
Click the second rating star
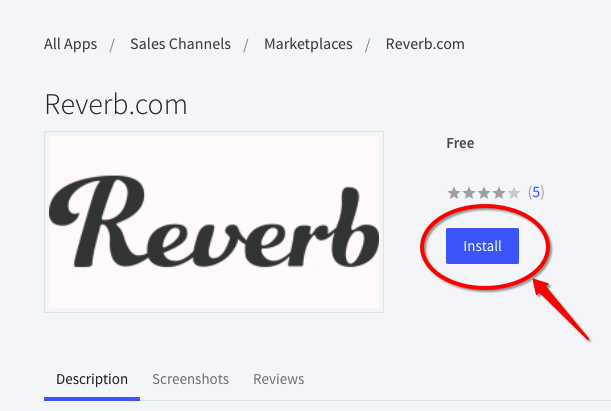468,192
